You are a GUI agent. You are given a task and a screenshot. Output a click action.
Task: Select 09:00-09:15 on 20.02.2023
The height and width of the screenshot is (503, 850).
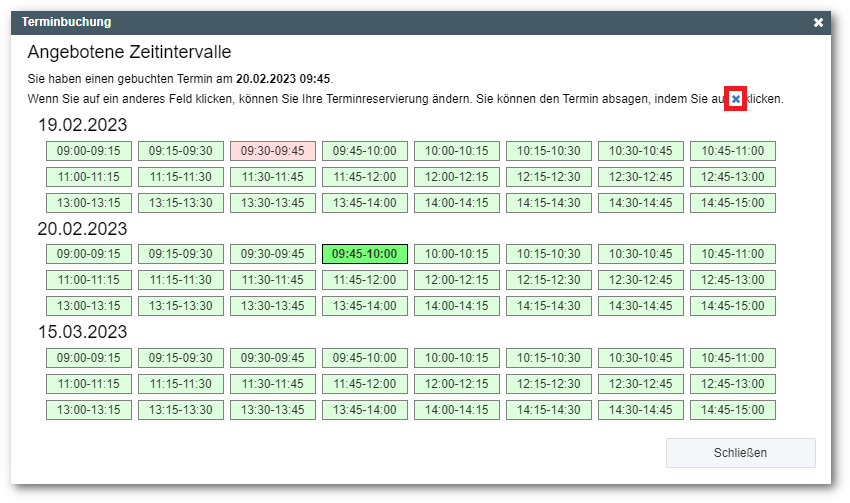(x=89, y=254)
